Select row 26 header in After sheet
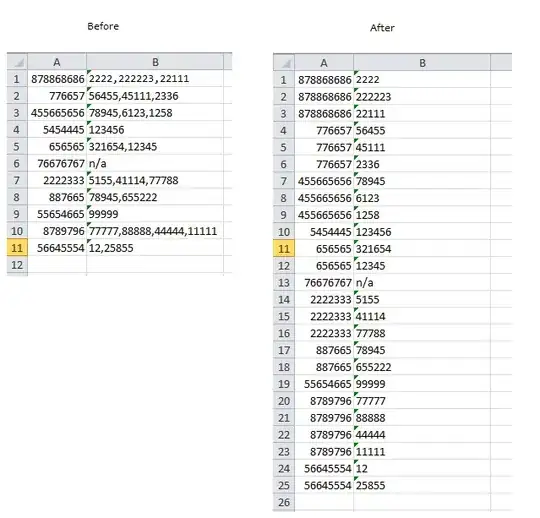 [x=284, y=502]
